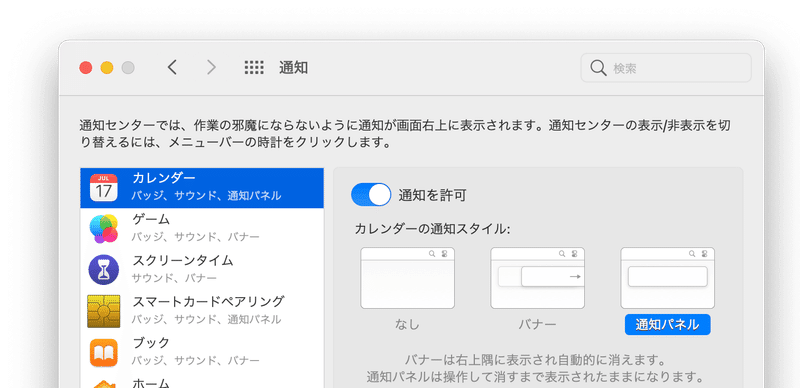Click the Books app orange icon

pos(104,352)
